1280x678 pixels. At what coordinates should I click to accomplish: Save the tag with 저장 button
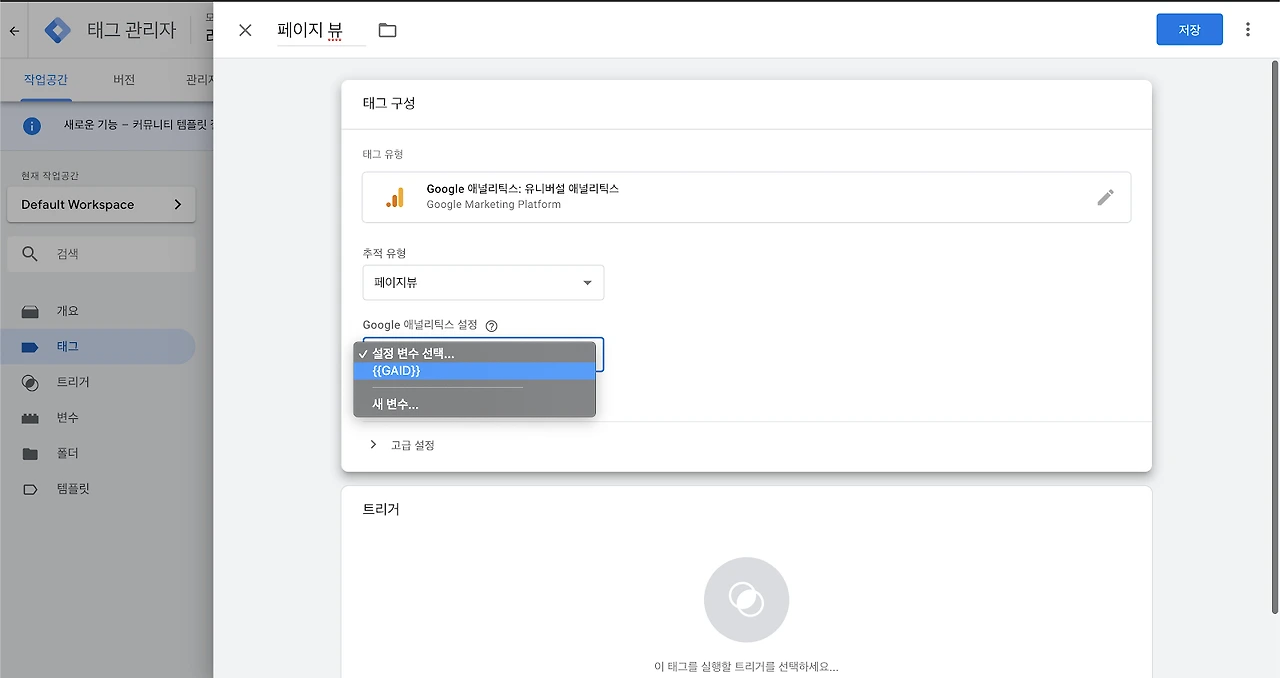(1189, 30)
